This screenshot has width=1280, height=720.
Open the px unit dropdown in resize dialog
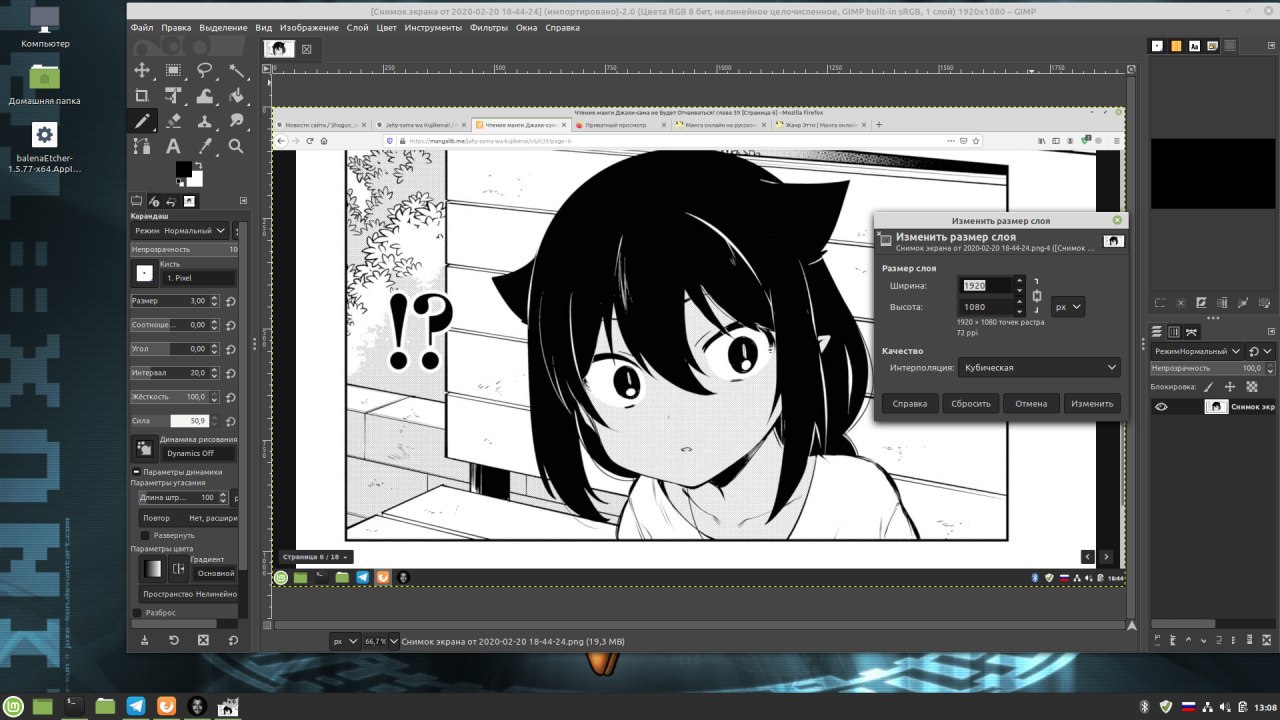(1068, 307)
